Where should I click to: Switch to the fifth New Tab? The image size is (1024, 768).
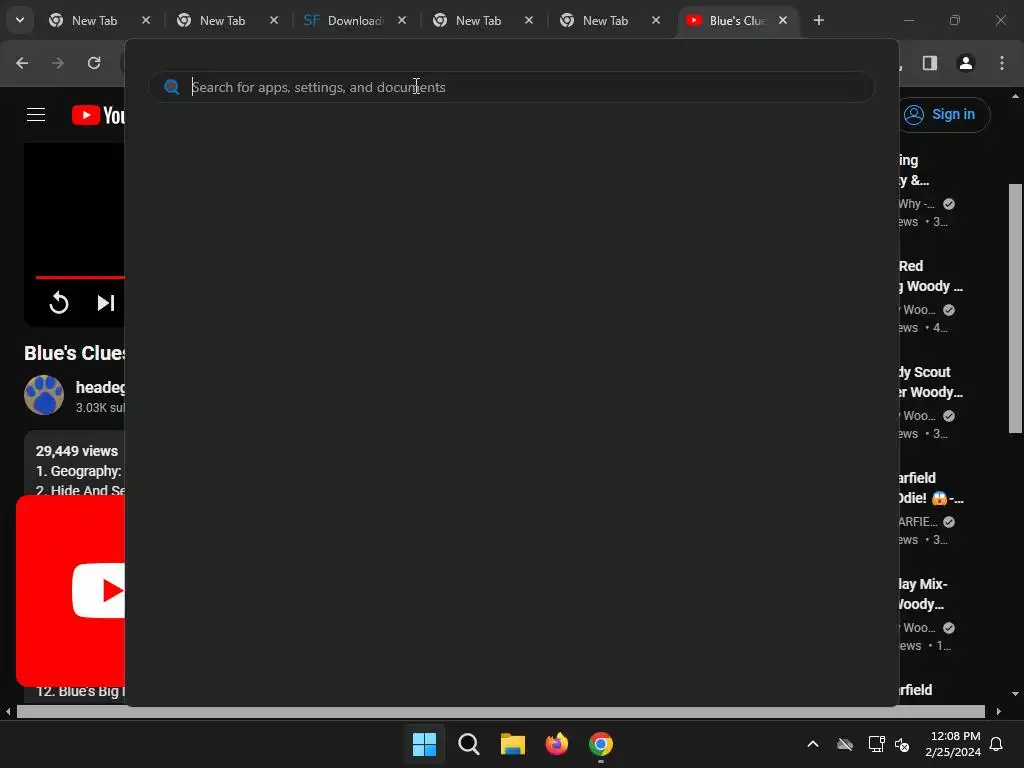(605, 21)
